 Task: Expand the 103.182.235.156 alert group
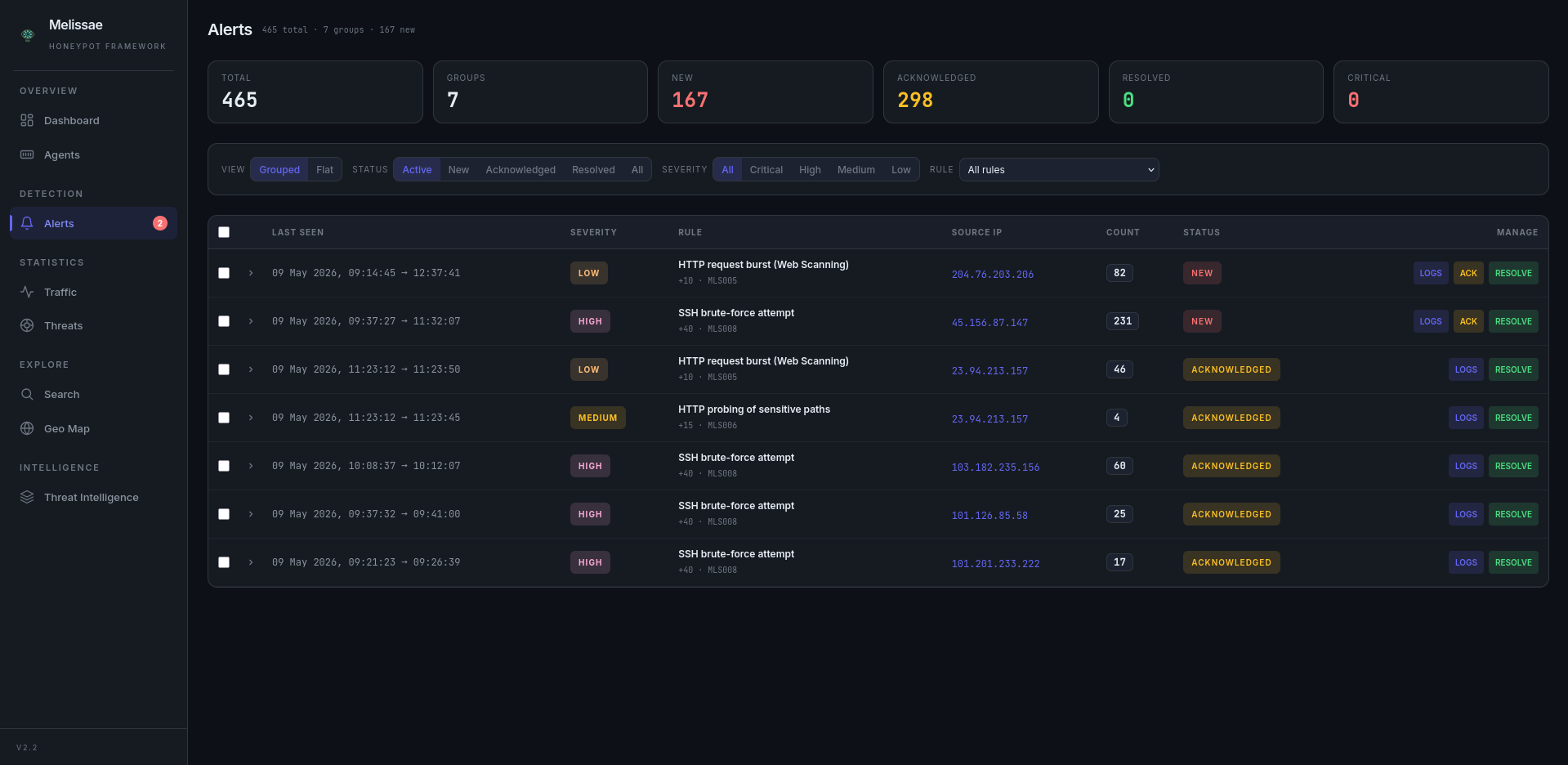(251, 466)
